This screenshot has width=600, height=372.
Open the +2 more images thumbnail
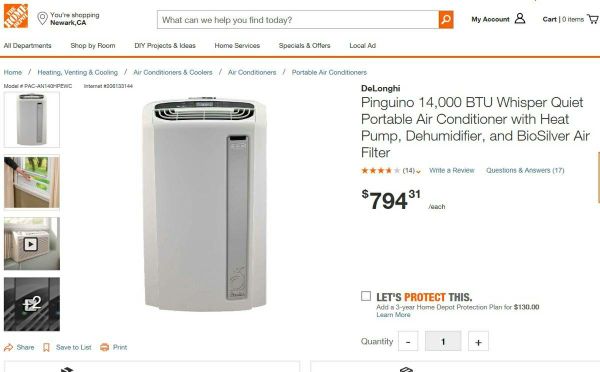[32, 304]
